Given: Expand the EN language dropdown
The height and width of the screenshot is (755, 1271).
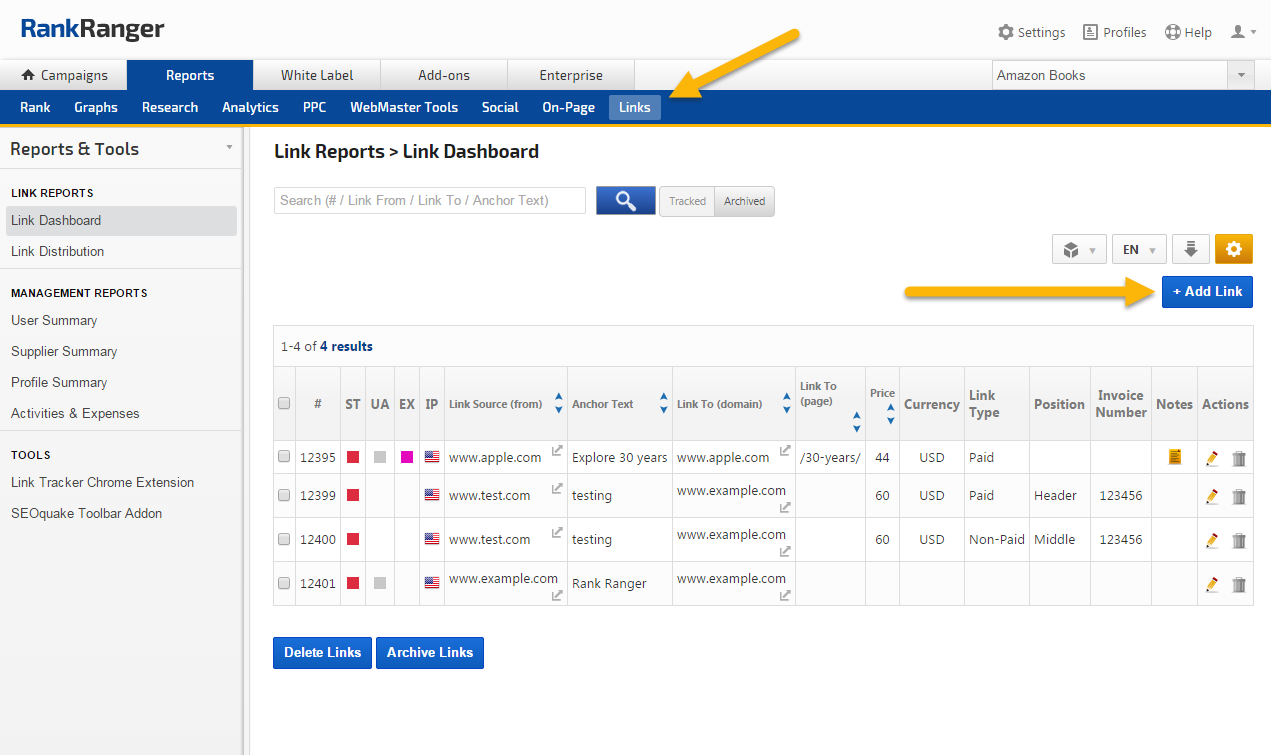Looking at the screenshot, I should 1139,250.
